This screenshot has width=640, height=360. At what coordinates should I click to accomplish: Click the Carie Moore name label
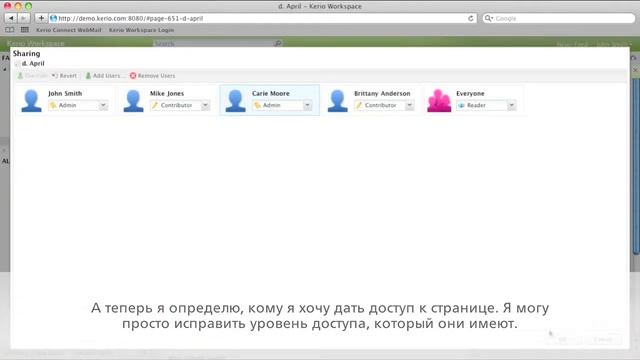pyautogui.click(x=271, y=93)
